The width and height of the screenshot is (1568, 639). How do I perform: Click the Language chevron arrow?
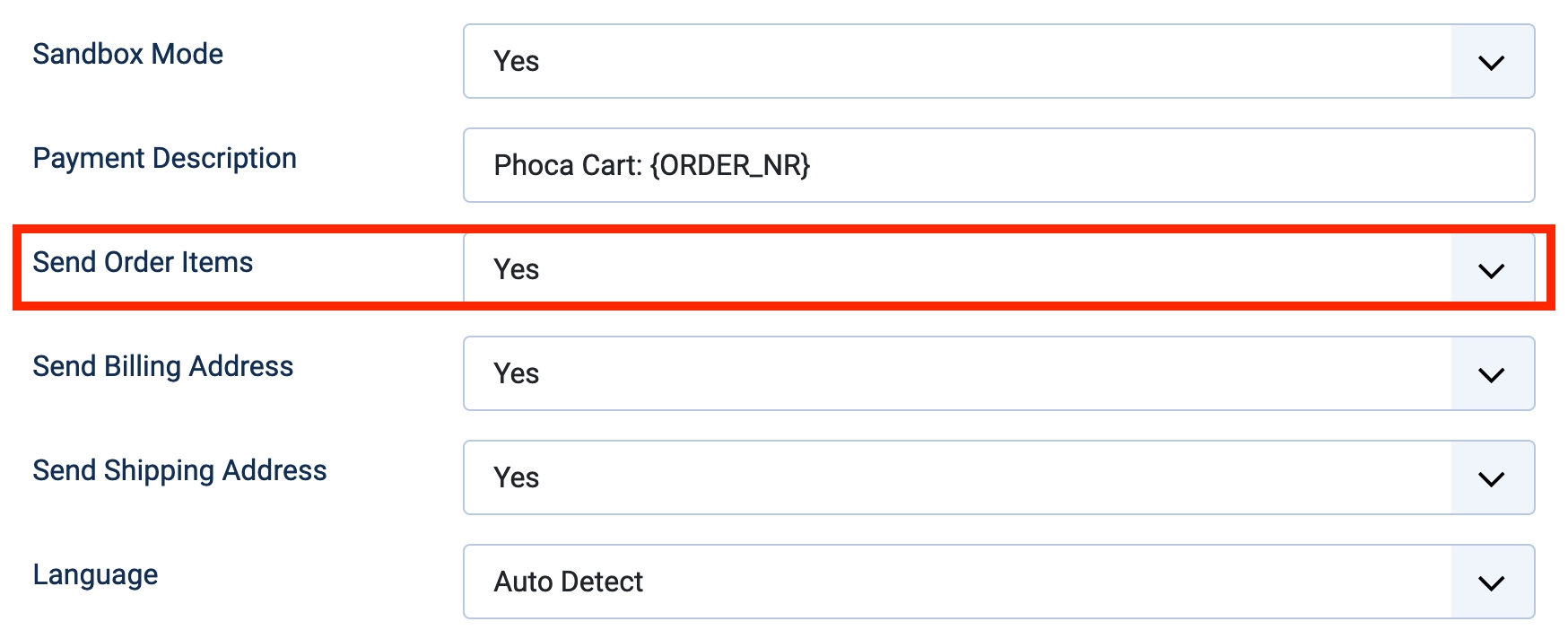click(1491, 582)
